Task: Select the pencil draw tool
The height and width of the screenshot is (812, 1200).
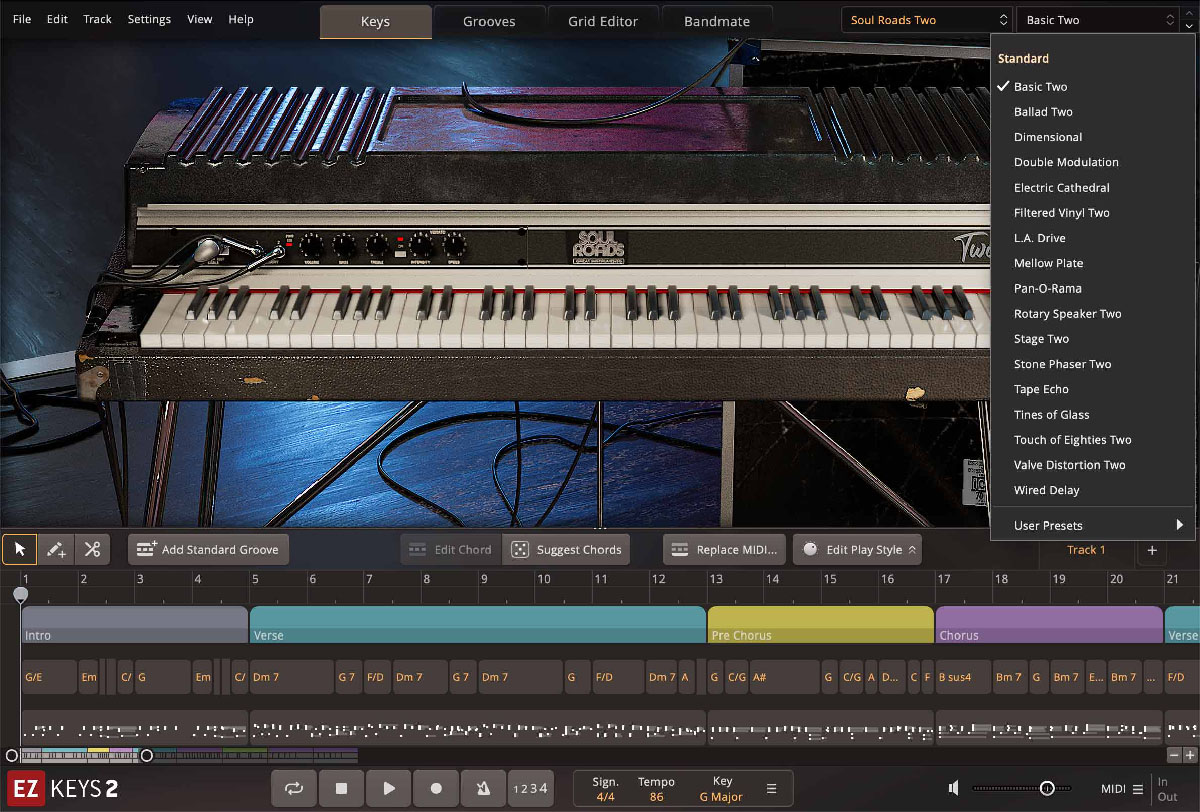Action: 56,549
